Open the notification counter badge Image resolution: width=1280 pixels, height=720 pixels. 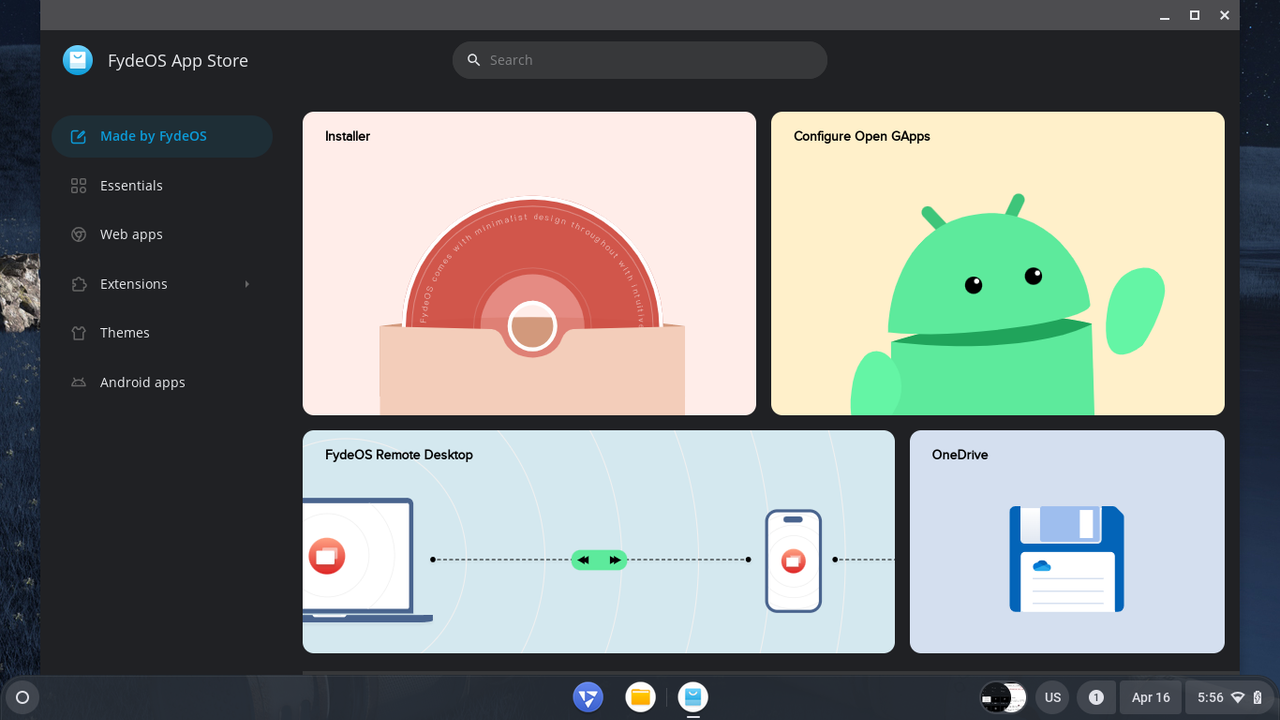point(1096,697)
